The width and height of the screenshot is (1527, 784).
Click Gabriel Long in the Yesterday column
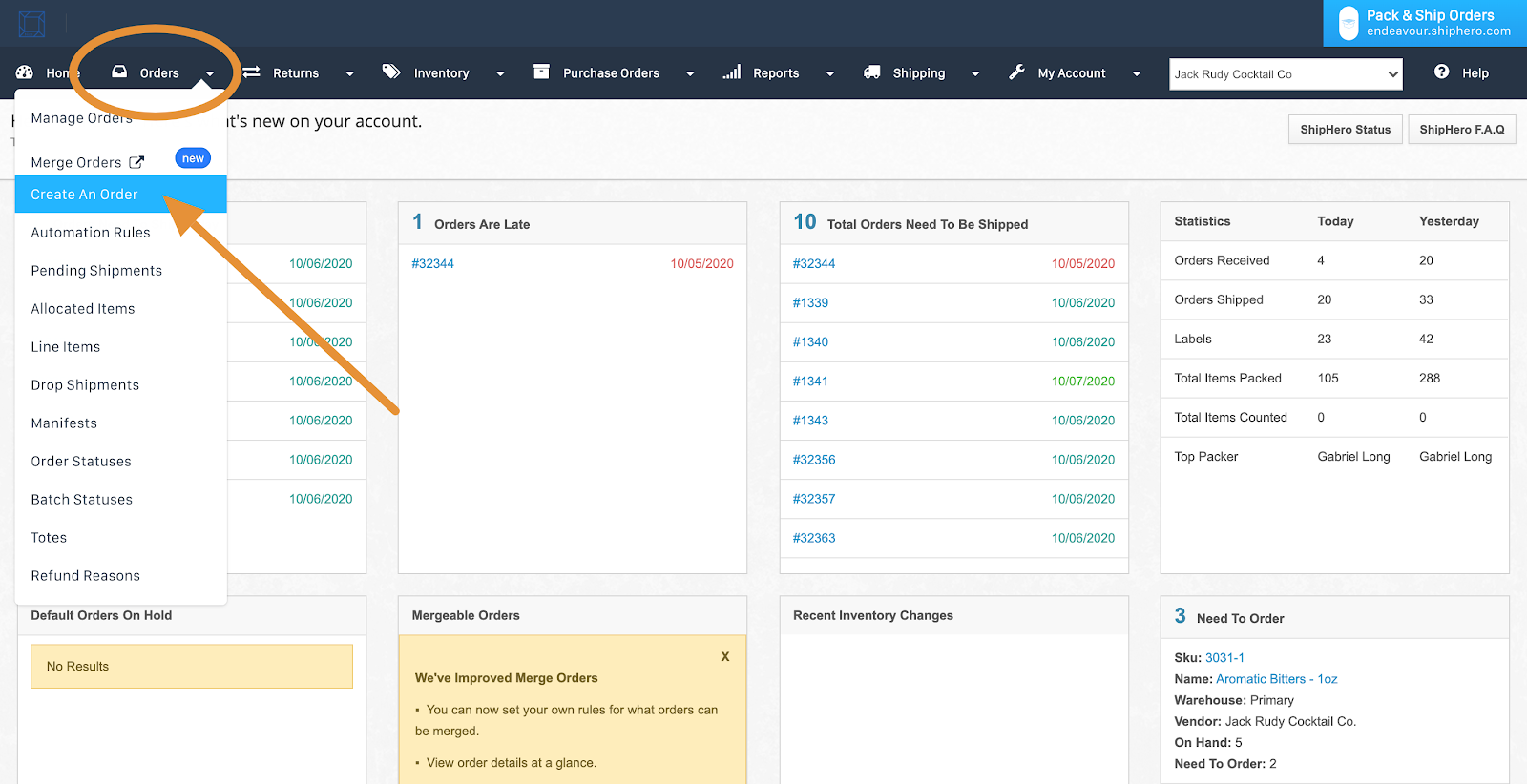coord(1455,457)
